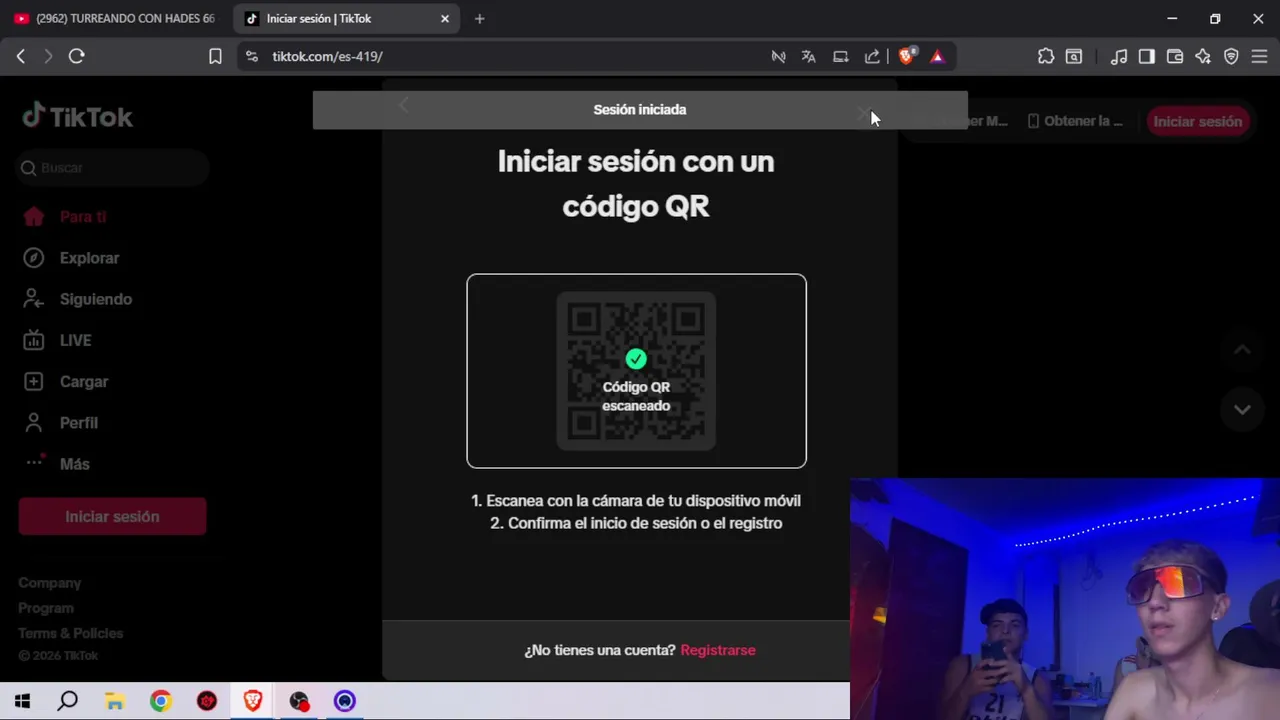
Task: Click the sidebar Iniciar sesión button
Action: 112,517
